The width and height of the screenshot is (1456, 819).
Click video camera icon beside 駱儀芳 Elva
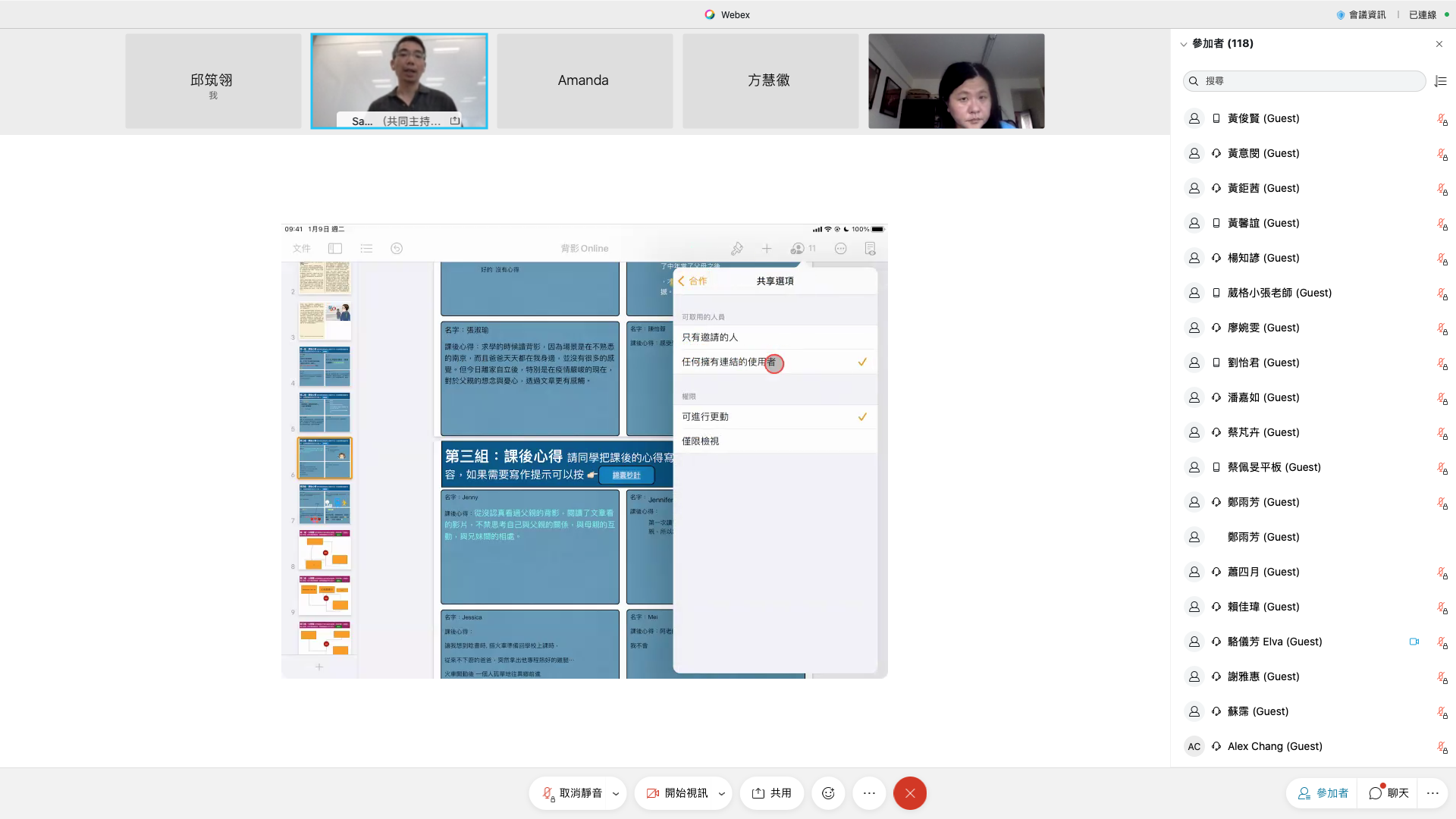coord(1414,642)
